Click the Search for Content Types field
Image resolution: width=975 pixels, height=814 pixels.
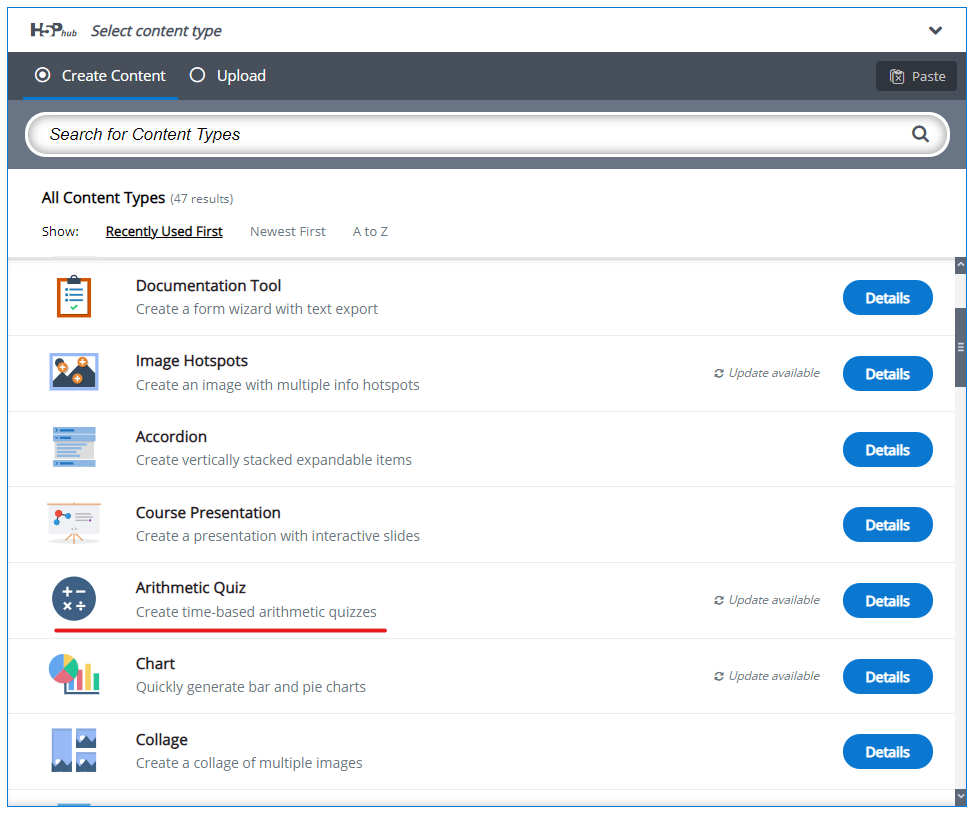click(470, 134)
